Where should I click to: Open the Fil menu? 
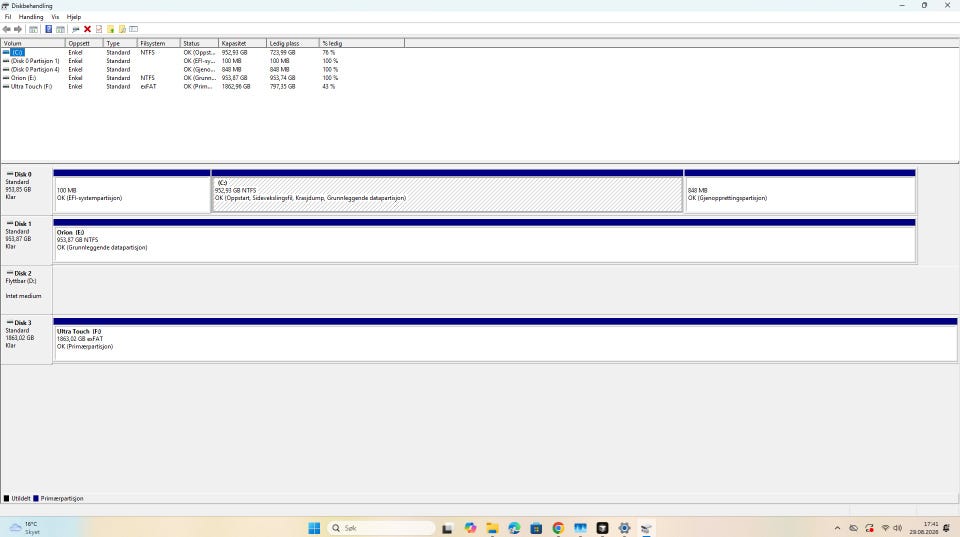[8, 17]
